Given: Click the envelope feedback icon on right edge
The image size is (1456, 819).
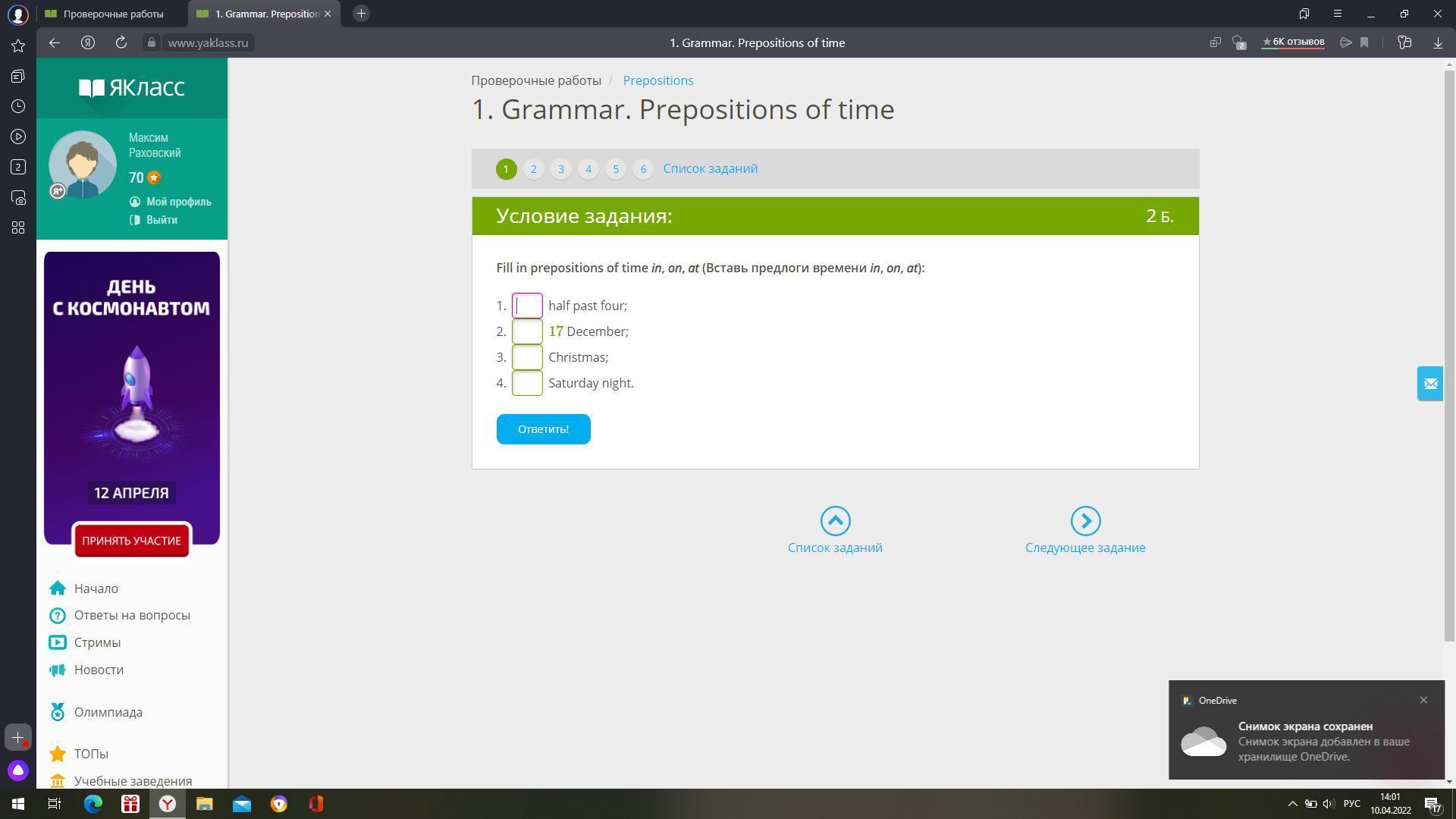Looking at the screenshot, I should 1430,384.
